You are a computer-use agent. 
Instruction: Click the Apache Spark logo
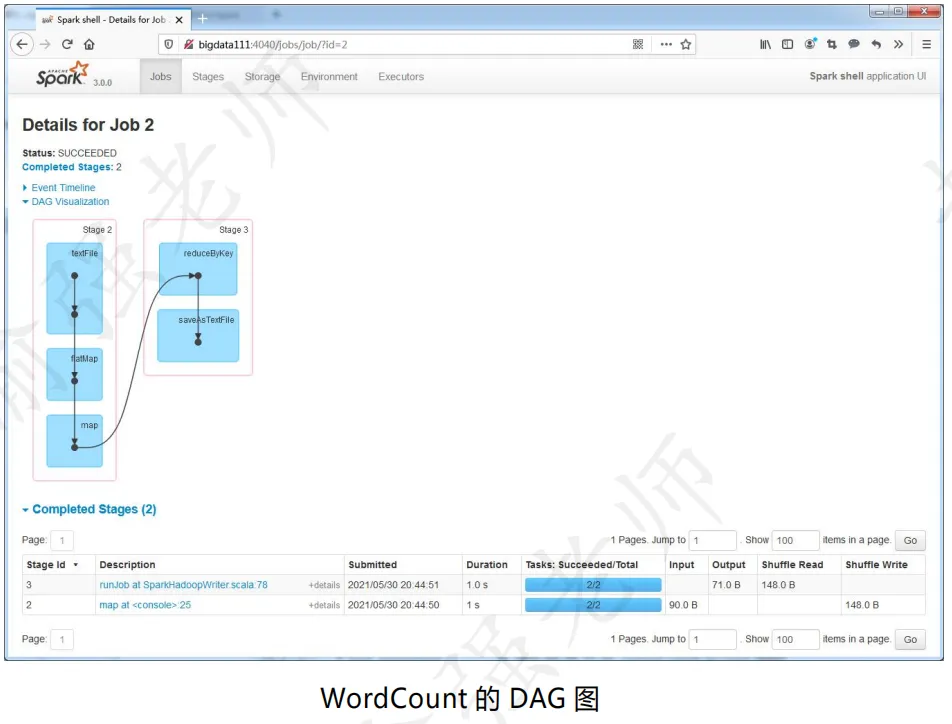pos(63,75)
